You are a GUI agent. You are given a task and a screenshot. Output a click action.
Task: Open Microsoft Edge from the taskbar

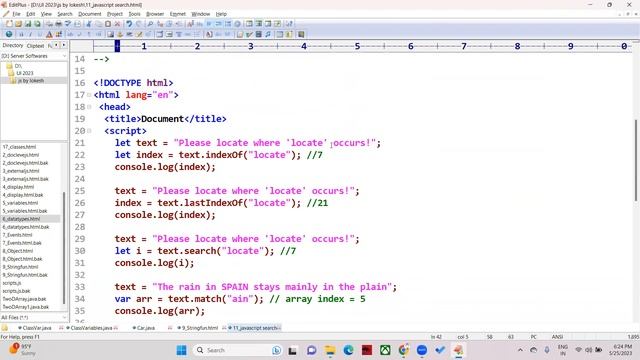tap(348, 350)
